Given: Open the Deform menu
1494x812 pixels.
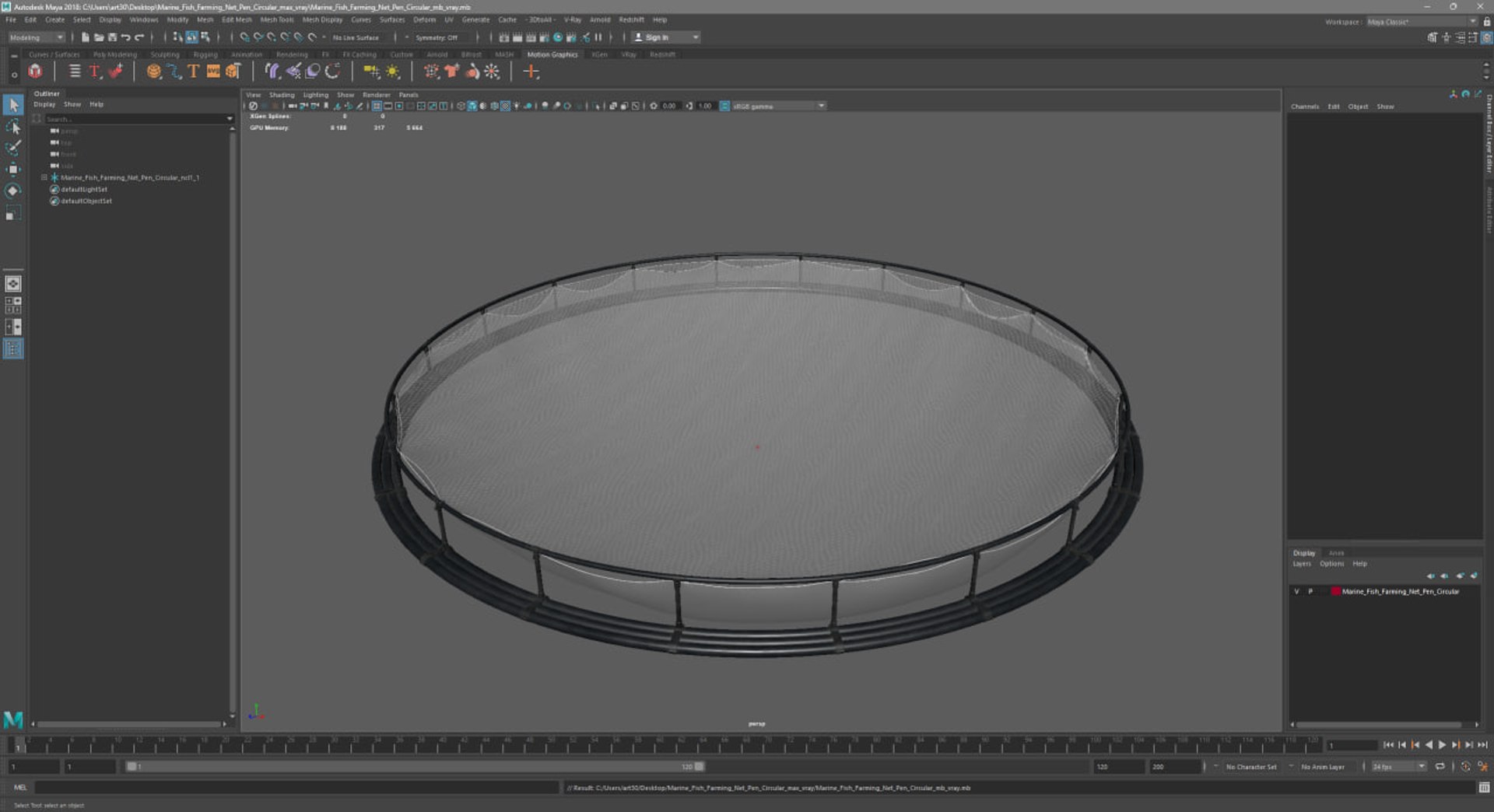Looking at the screenshot, I should [x=424, y=20].
